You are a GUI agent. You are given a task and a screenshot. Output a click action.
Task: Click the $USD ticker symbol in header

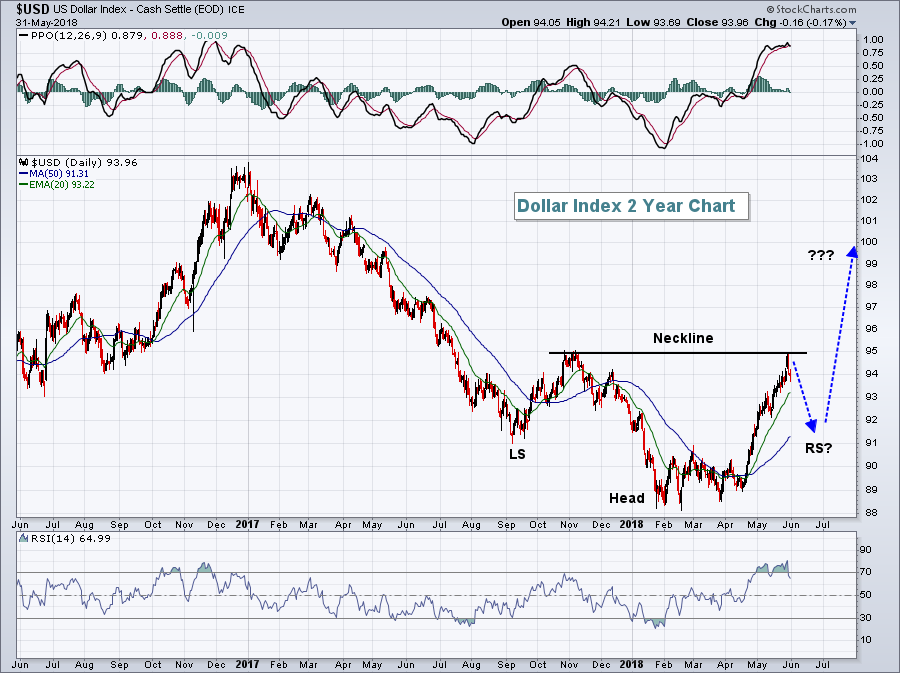point(33,10)
